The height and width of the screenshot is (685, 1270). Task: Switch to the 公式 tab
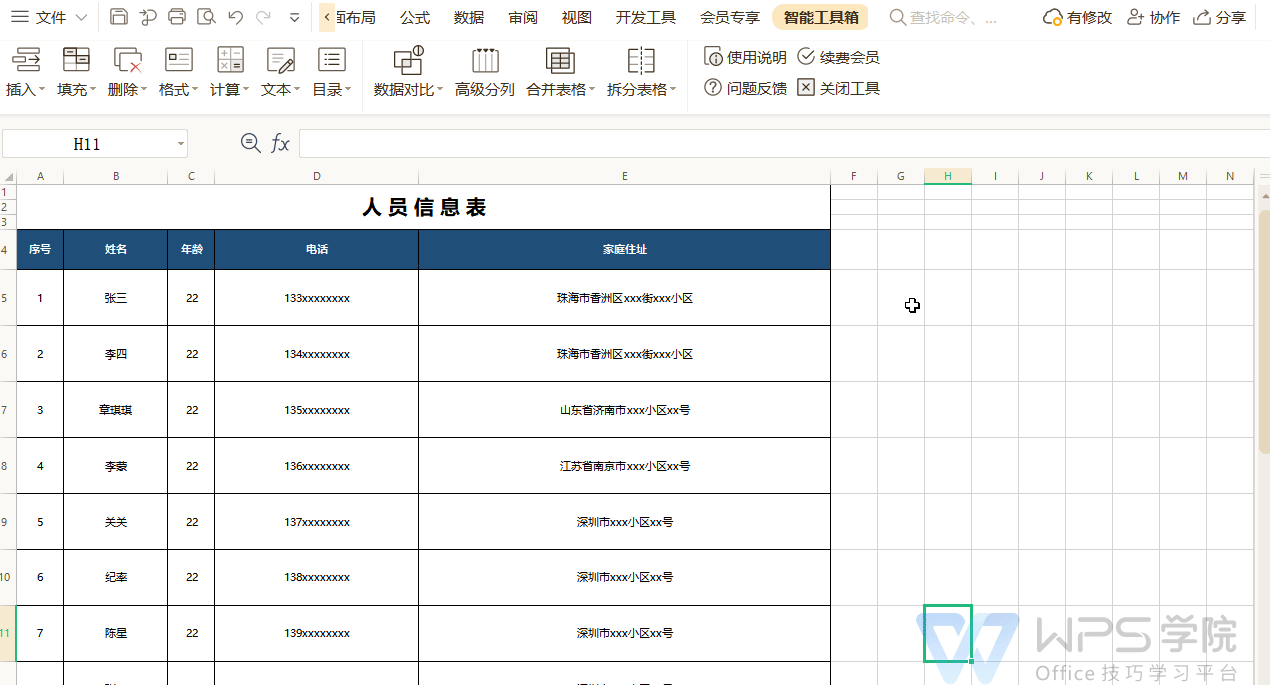pos(415,17)
